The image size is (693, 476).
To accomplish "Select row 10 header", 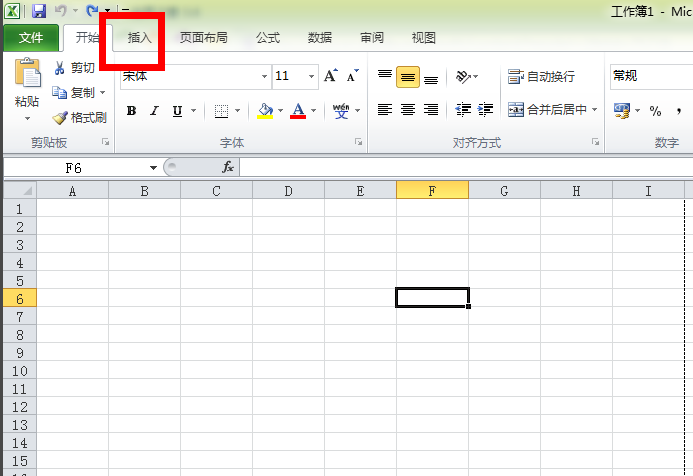I will coord(20,371).
